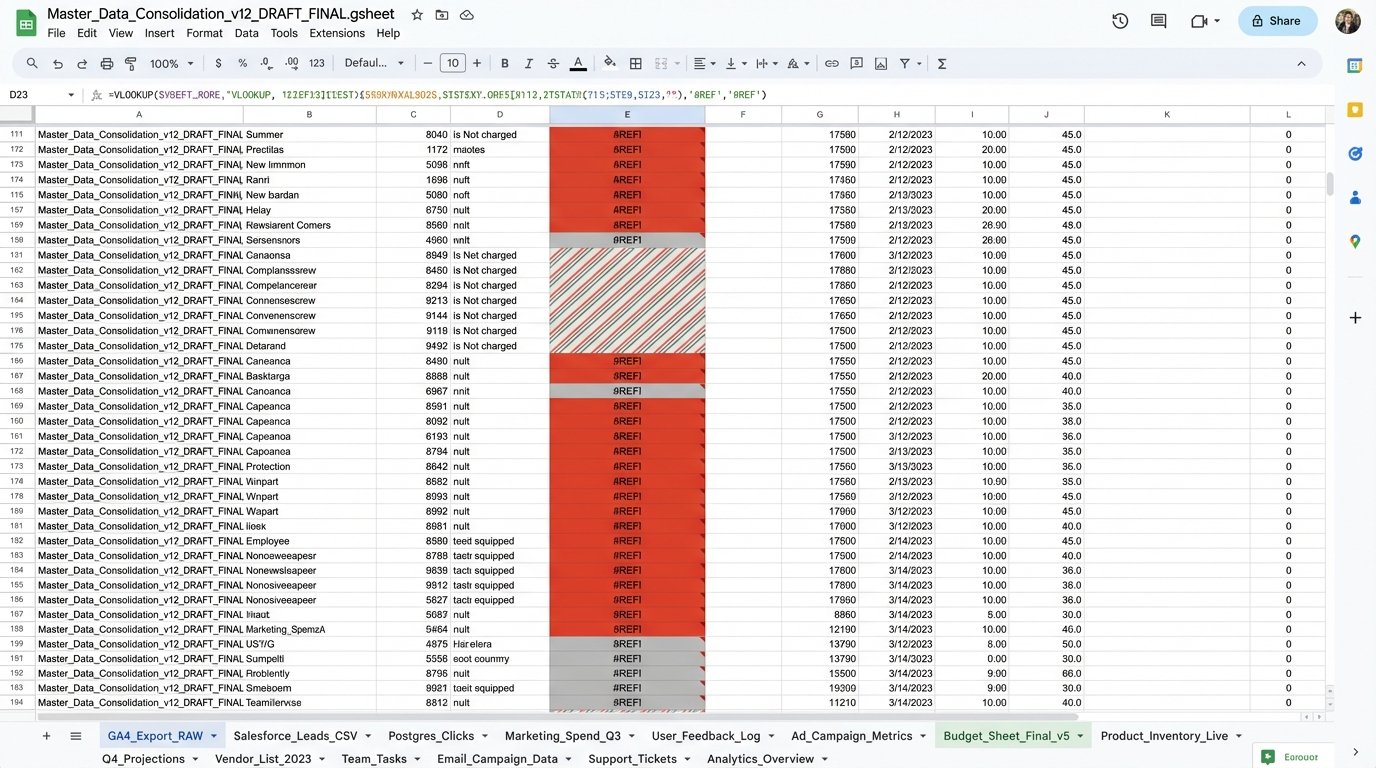Viewport: 1376px width, 768px height.
Task: Toggle italic formatting
Action: pyautogui.click(x=528, y=63)
